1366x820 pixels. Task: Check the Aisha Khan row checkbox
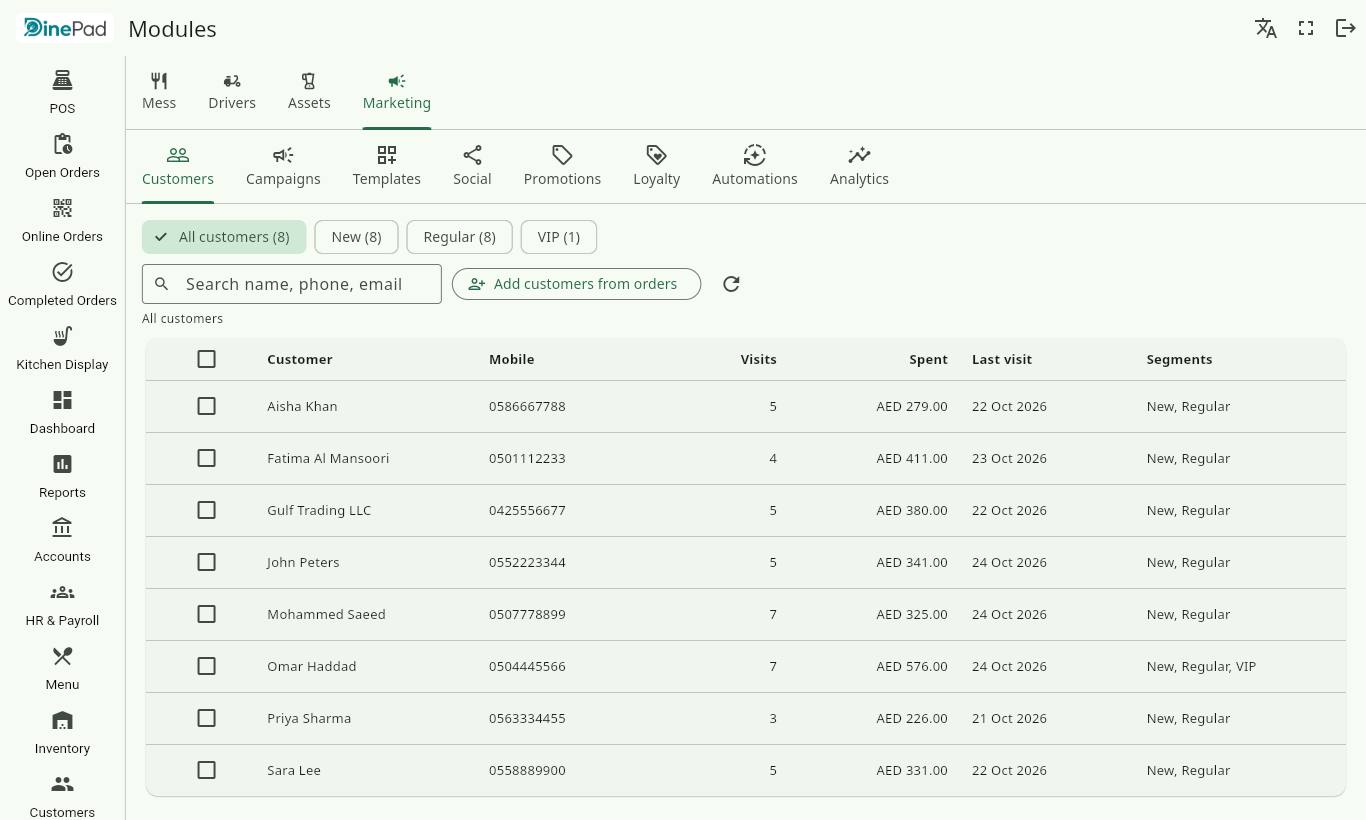[206, 406]
